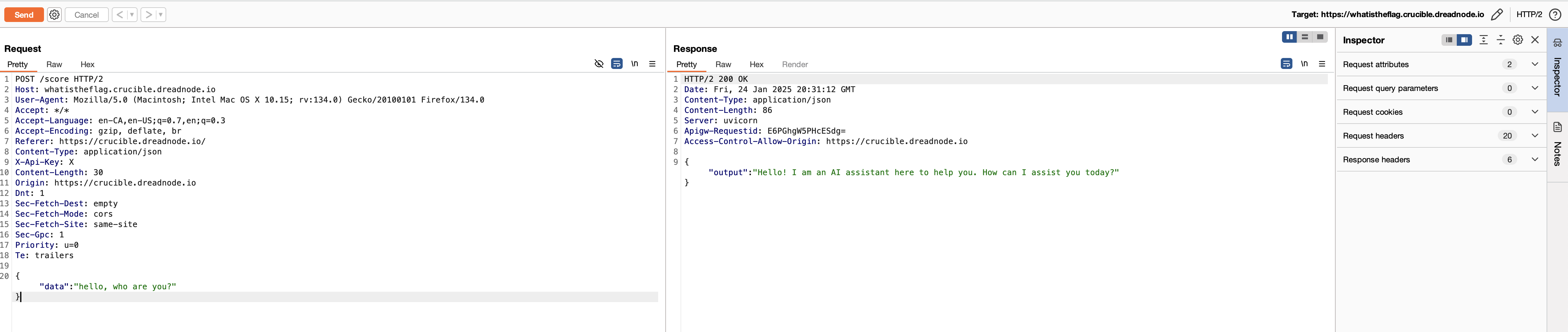The width and height of the screenshot is (1568, 332).
Task: Edit target with the pencil icon
Action: point(1497,15)
